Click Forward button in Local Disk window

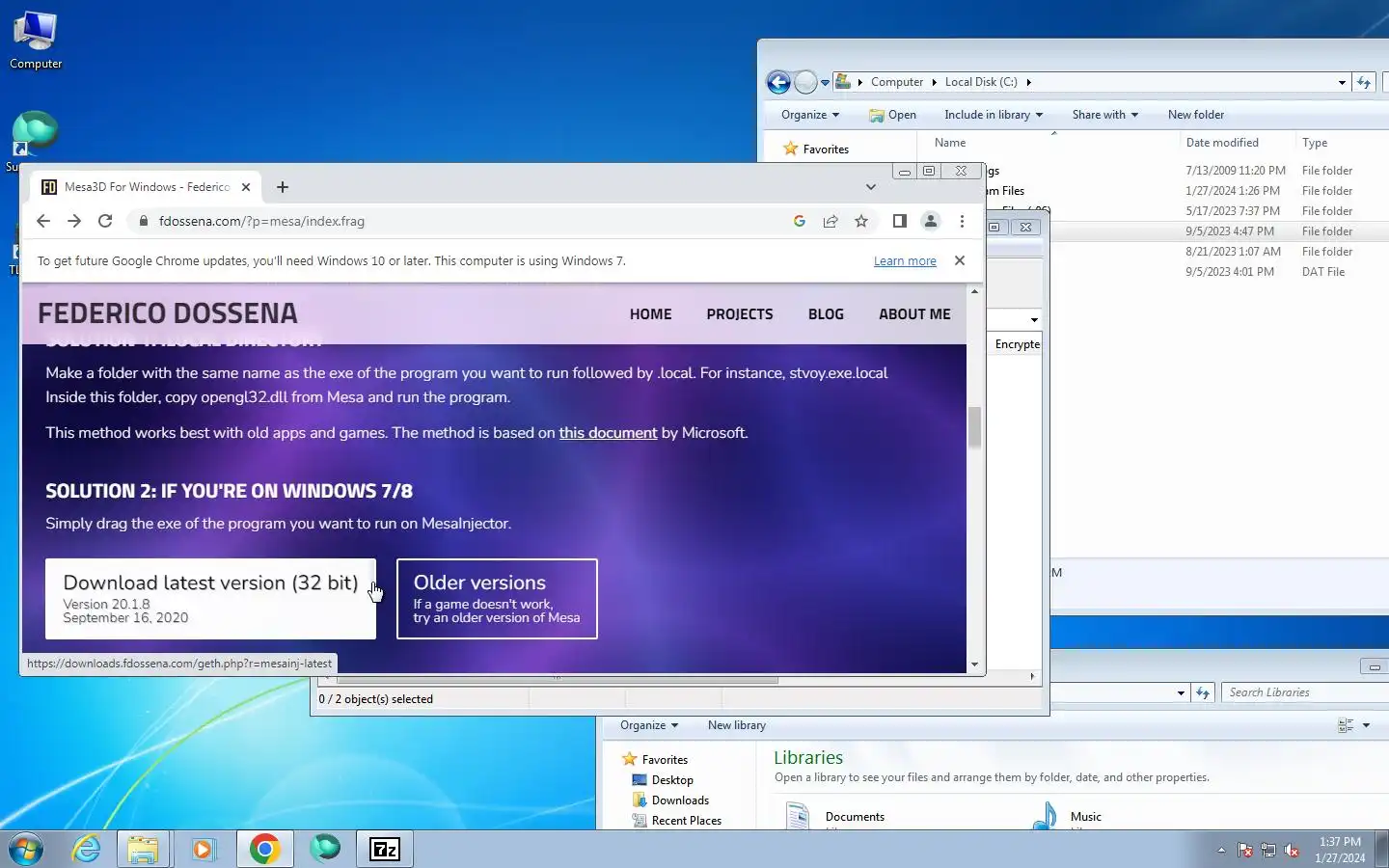pyautogui.click(x=805, y=82)
